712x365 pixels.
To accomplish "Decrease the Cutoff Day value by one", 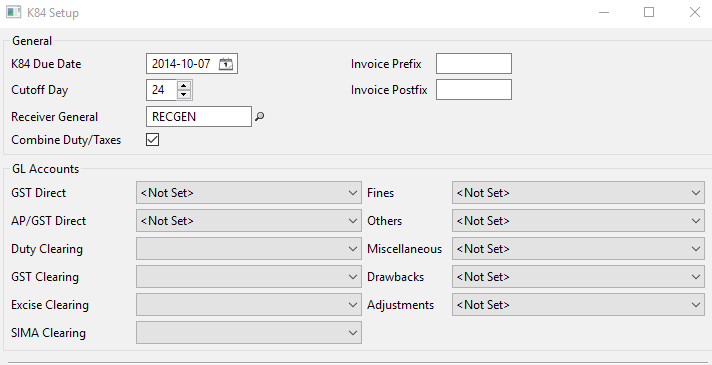I will (x=183, y=94).
